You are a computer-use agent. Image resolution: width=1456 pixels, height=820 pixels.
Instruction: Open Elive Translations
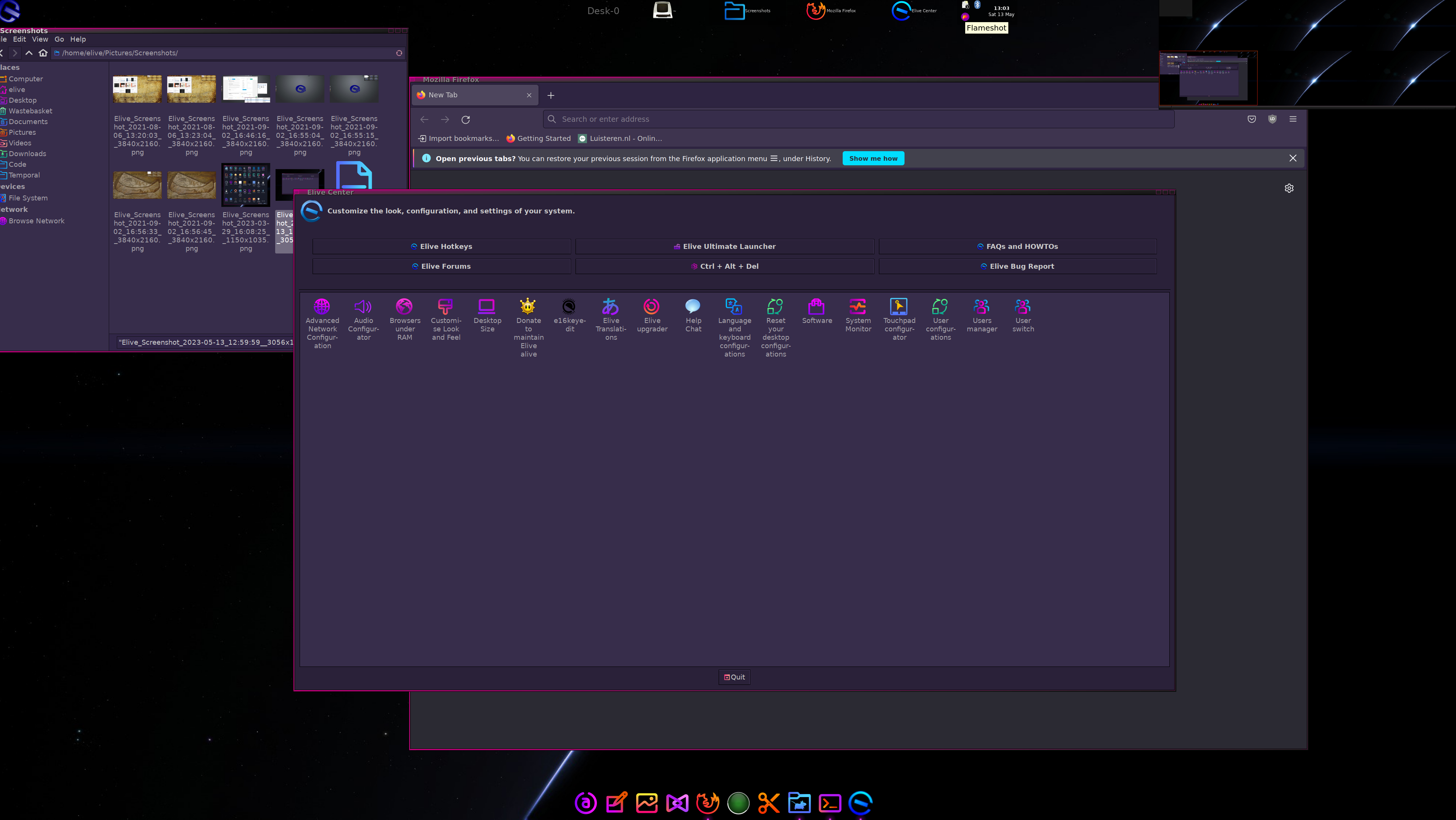[x=611, y=319]
